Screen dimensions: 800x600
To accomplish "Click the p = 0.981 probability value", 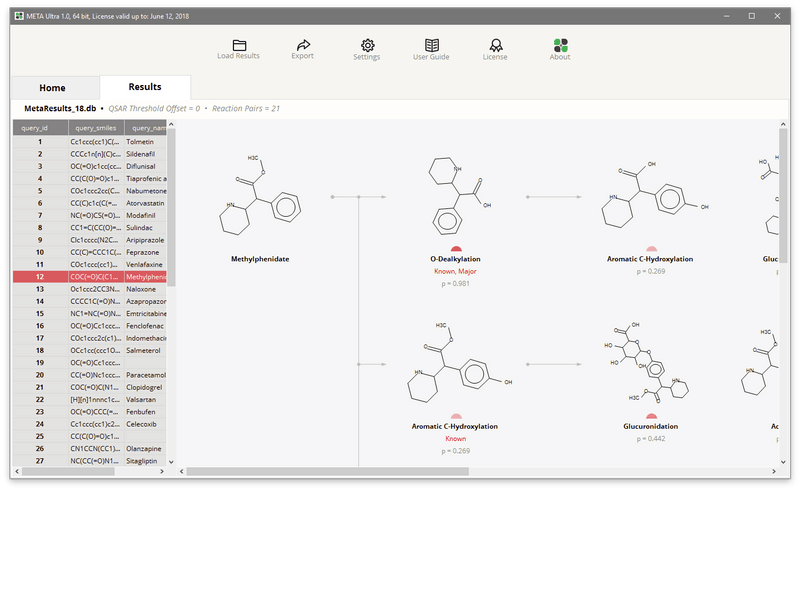I will click(x=456, y=284).
